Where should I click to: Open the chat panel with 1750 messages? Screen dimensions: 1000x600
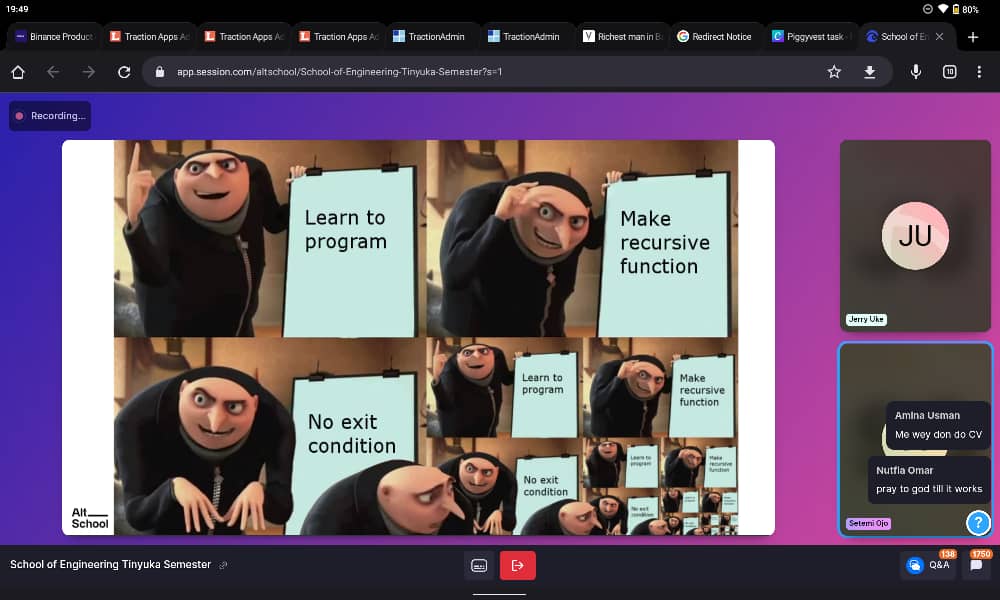pyautogui.click(x=976, y=565)
